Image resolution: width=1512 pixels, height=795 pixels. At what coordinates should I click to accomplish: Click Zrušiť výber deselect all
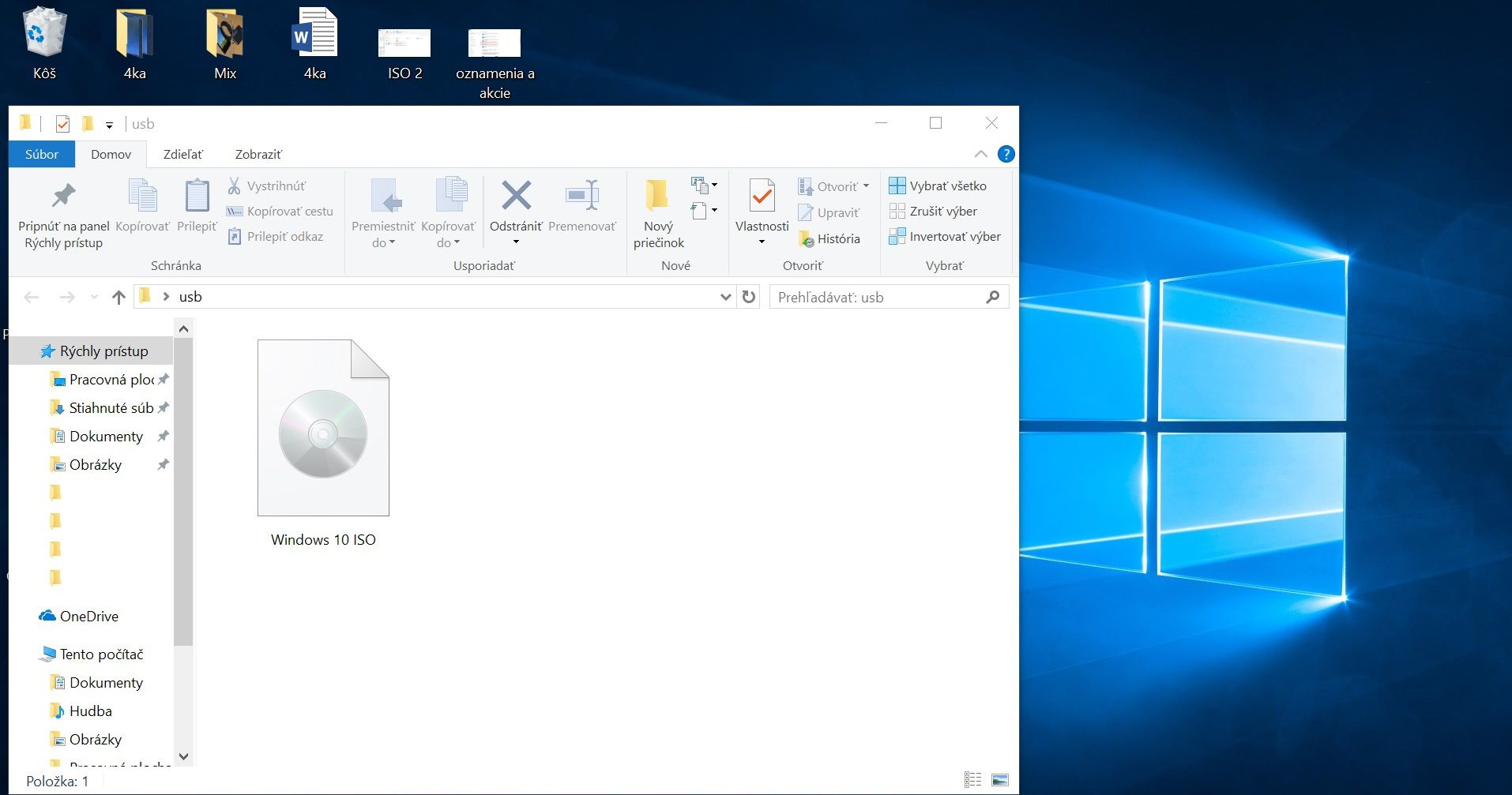point(933,212)
